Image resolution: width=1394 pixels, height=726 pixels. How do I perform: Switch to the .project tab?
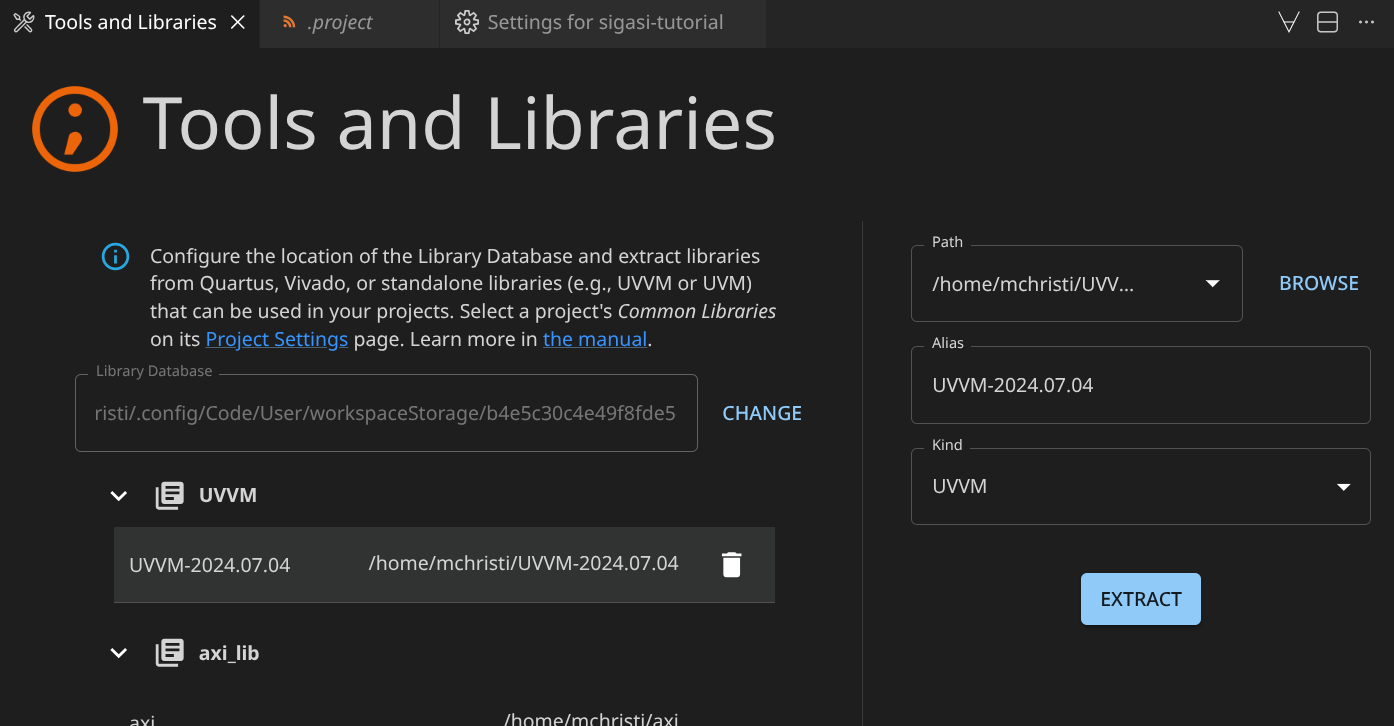340,22
